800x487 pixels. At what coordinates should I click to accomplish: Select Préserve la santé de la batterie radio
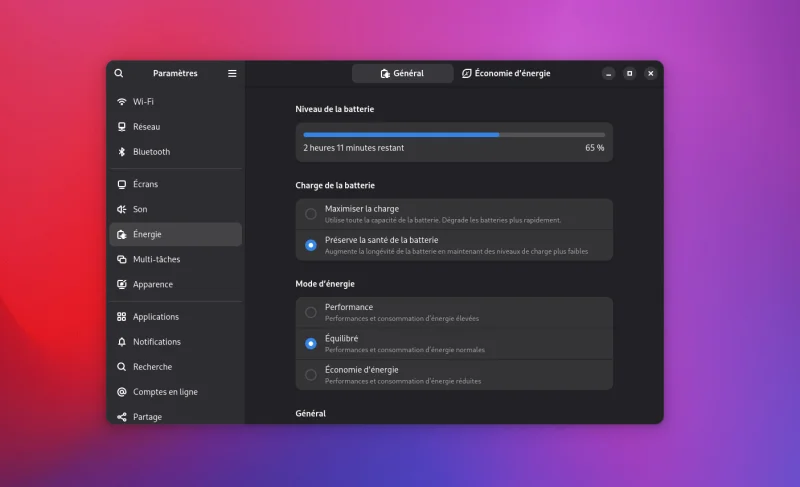point(310,245)
